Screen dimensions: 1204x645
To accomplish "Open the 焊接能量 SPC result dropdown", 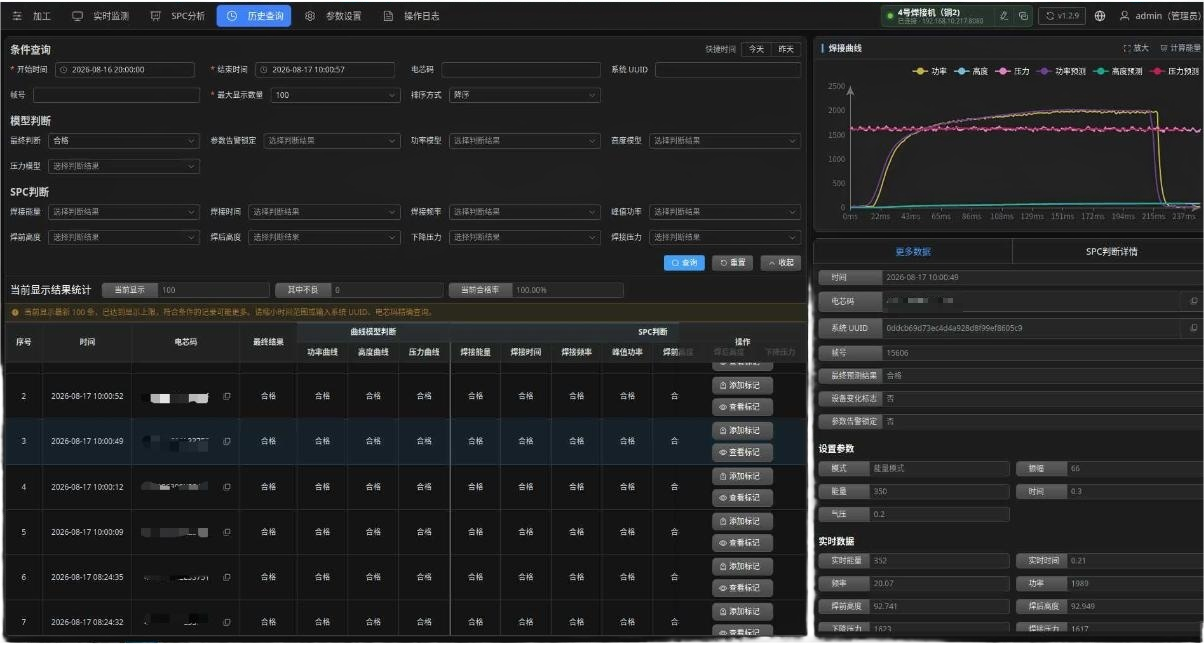I will coord(124,212).
